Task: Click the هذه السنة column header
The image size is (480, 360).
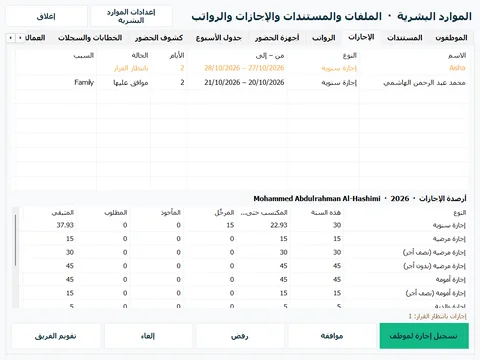Action: pyautogui.click(x=317, y=213)
